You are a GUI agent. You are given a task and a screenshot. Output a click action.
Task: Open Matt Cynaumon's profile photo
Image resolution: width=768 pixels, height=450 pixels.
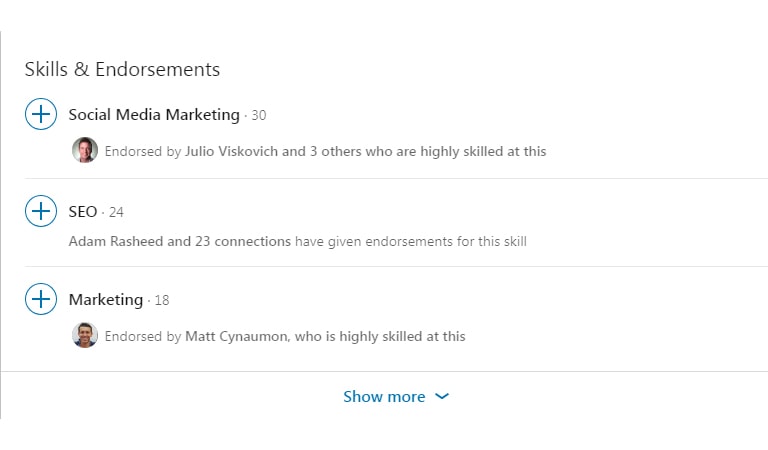pos(85,335)
